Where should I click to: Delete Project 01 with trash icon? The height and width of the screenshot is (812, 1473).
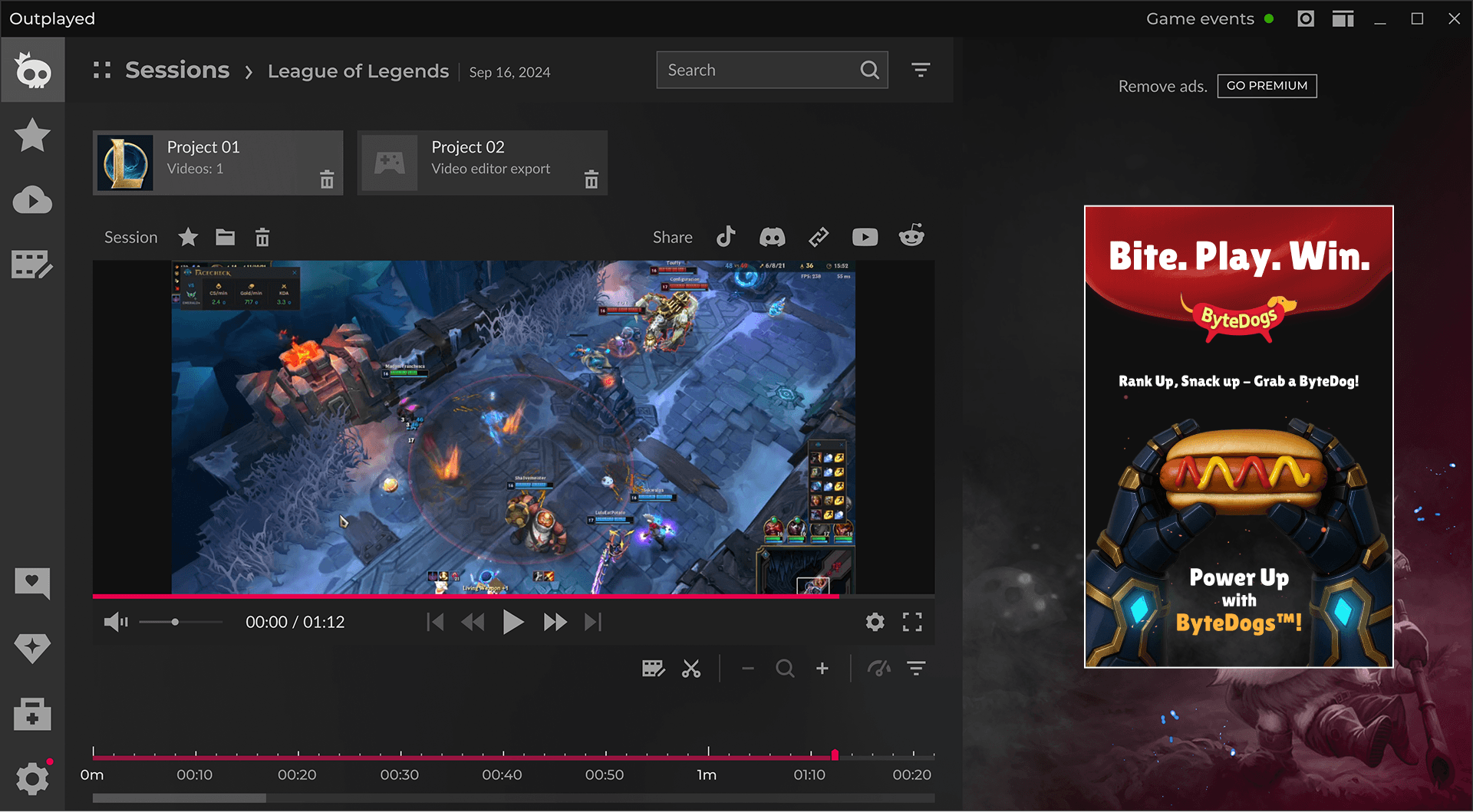click(327, 179)
